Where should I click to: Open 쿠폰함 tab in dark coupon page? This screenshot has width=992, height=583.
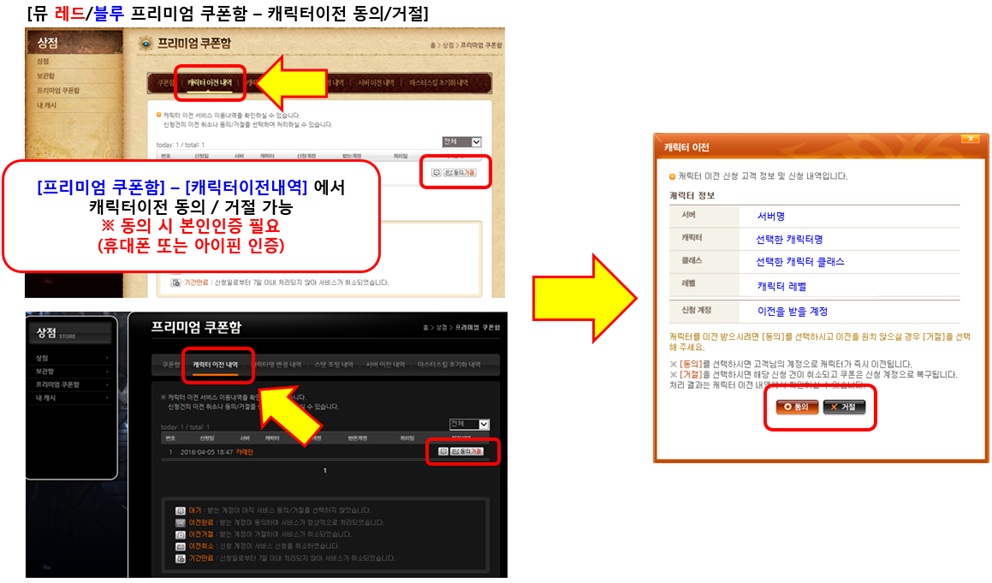click(171, 365)
